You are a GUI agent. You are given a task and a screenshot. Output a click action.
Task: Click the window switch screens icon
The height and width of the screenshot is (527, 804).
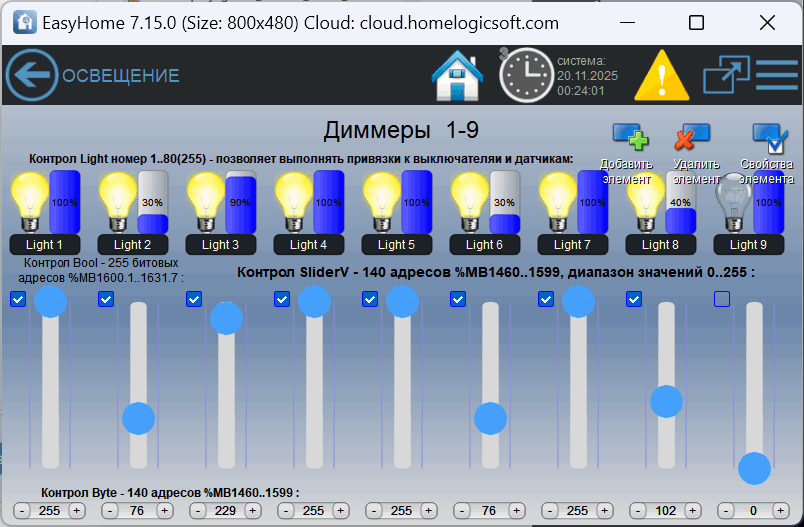[x=725, y=75]
